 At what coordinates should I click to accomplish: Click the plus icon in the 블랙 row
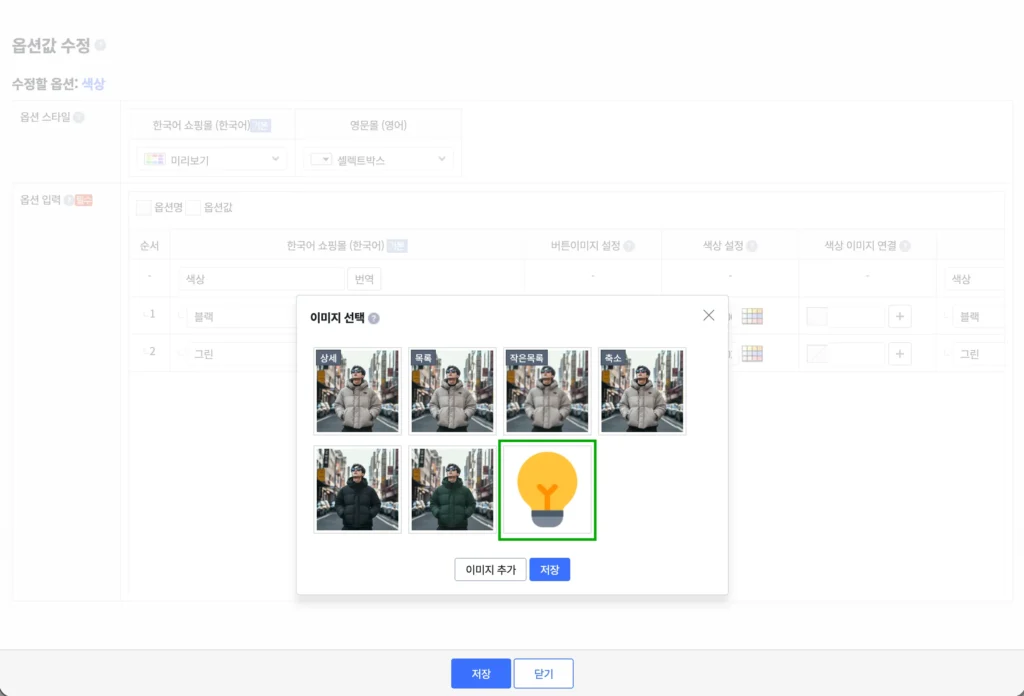(900, 317)
